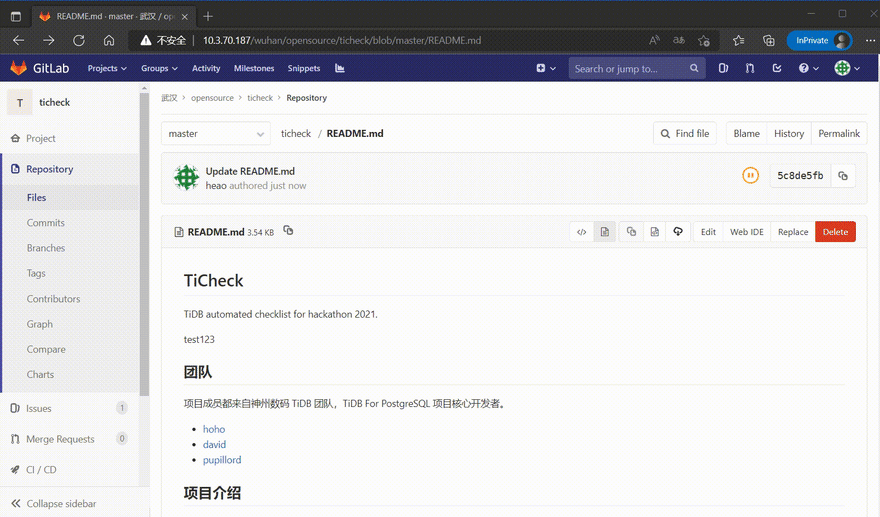
Task: Open the pupillord team member link
Action: (222, 460)
